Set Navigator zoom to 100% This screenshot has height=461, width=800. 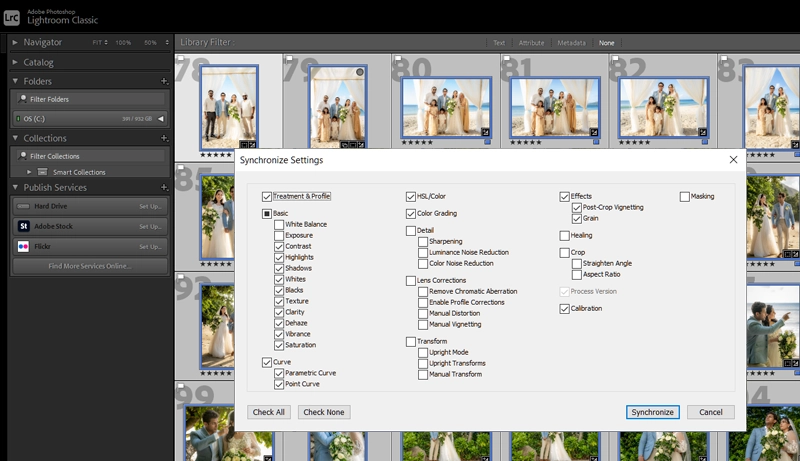pyautogui.click(x=123, y=42)
